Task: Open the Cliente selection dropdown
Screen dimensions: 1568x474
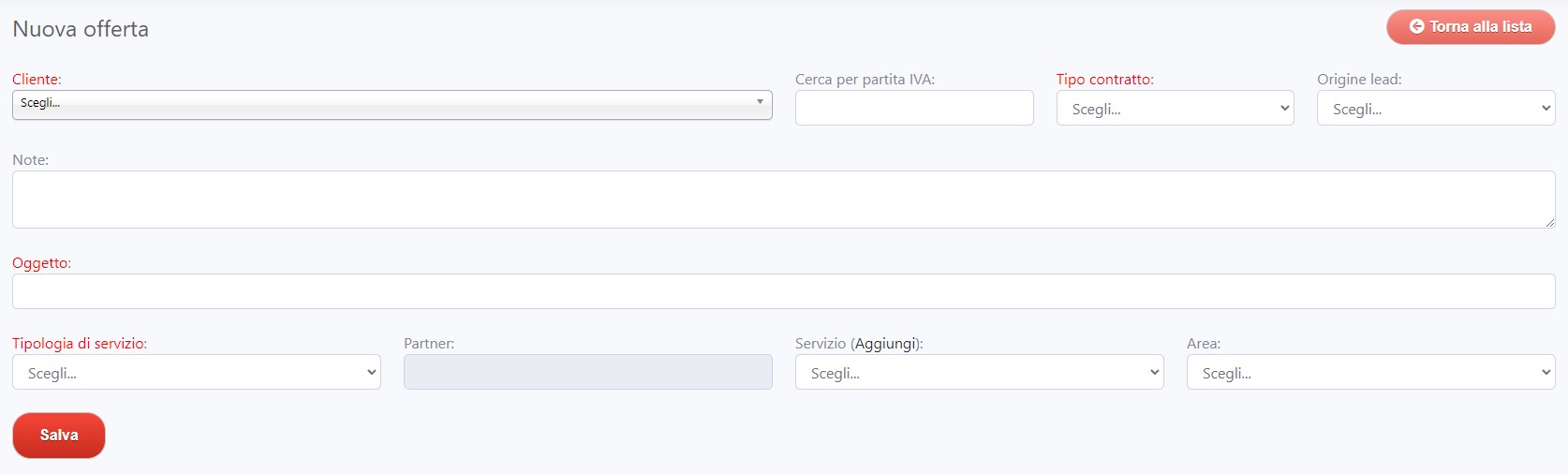Action: (x=392, y=104)
